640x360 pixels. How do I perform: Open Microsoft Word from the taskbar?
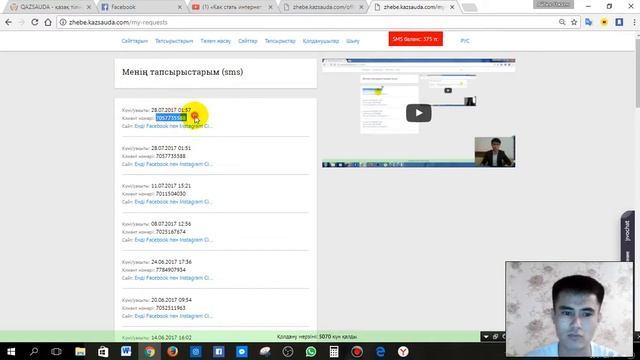pos(126,351)
